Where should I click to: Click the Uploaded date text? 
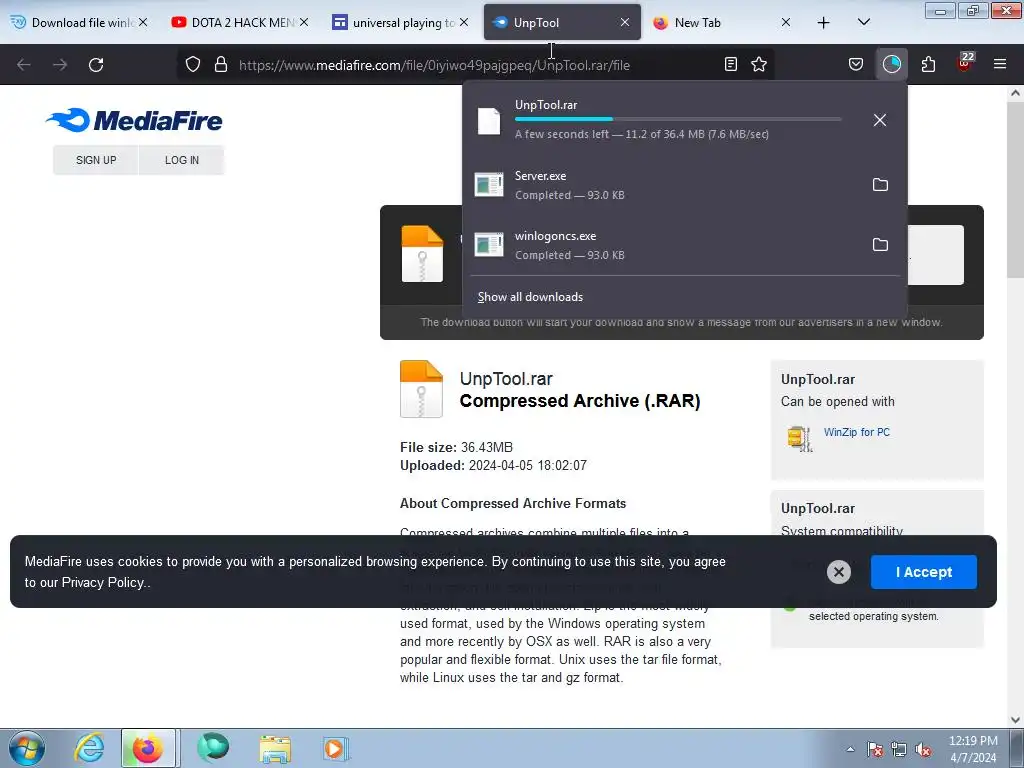pyautogui.click(x=493, y=466)
